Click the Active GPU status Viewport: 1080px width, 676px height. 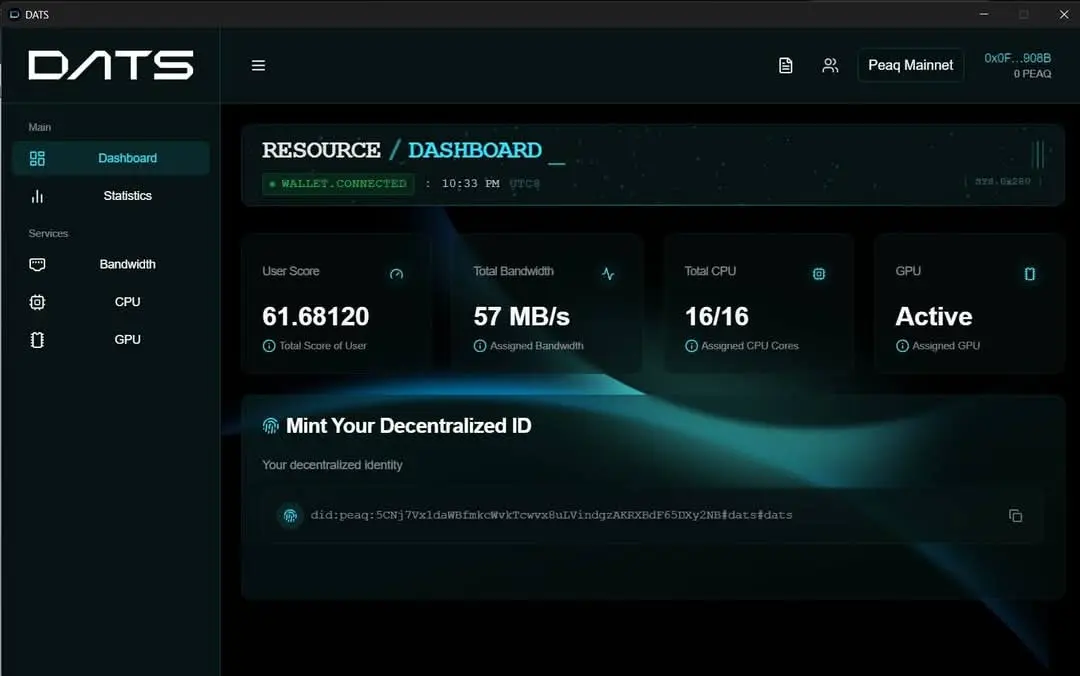(934, 316)
